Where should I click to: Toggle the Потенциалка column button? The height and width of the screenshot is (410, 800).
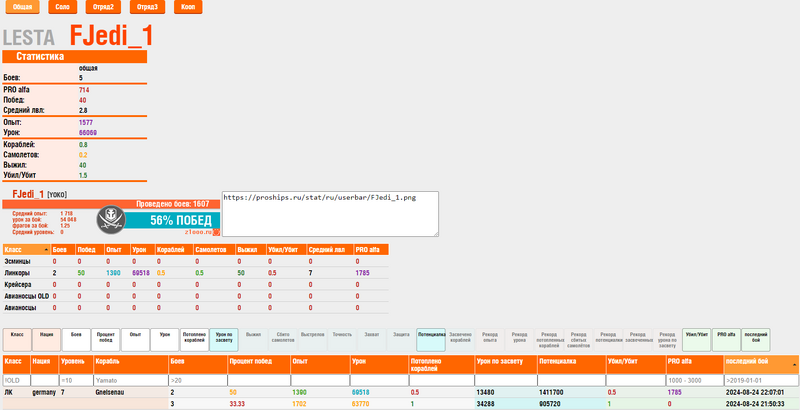coord(432,339)
